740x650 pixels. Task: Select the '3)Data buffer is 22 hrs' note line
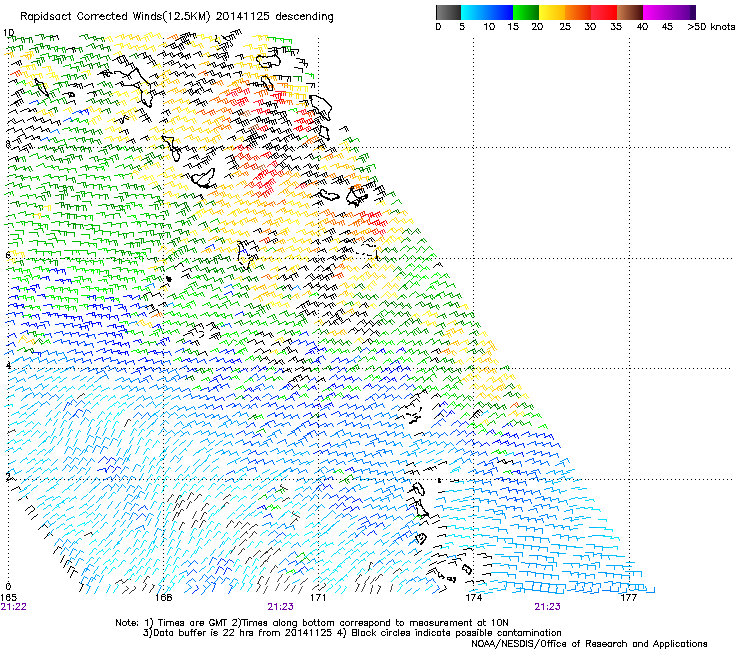point(352,633)
